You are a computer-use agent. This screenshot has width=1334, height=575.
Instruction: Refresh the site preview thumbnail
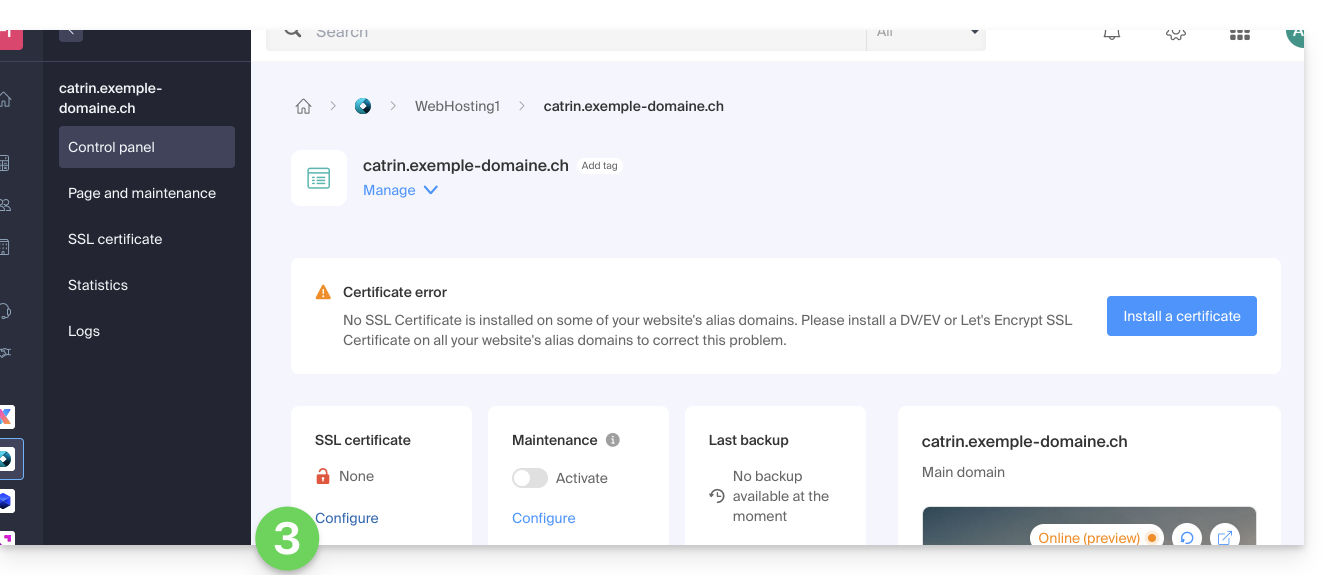(x=1186, y=537)
